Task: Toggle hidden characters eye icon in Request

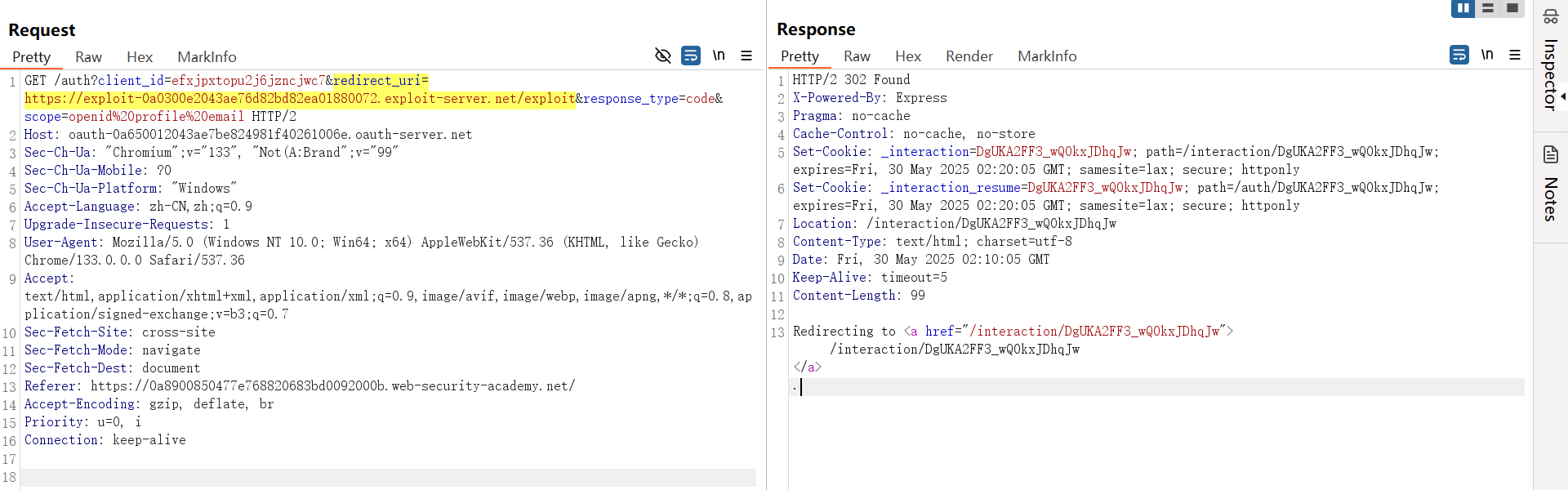Action: tap(663, 56)
